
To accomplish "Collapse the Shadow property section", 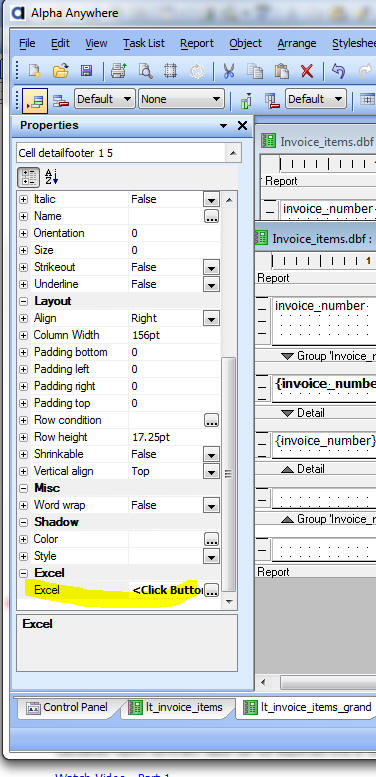I will tap(23, 522).
